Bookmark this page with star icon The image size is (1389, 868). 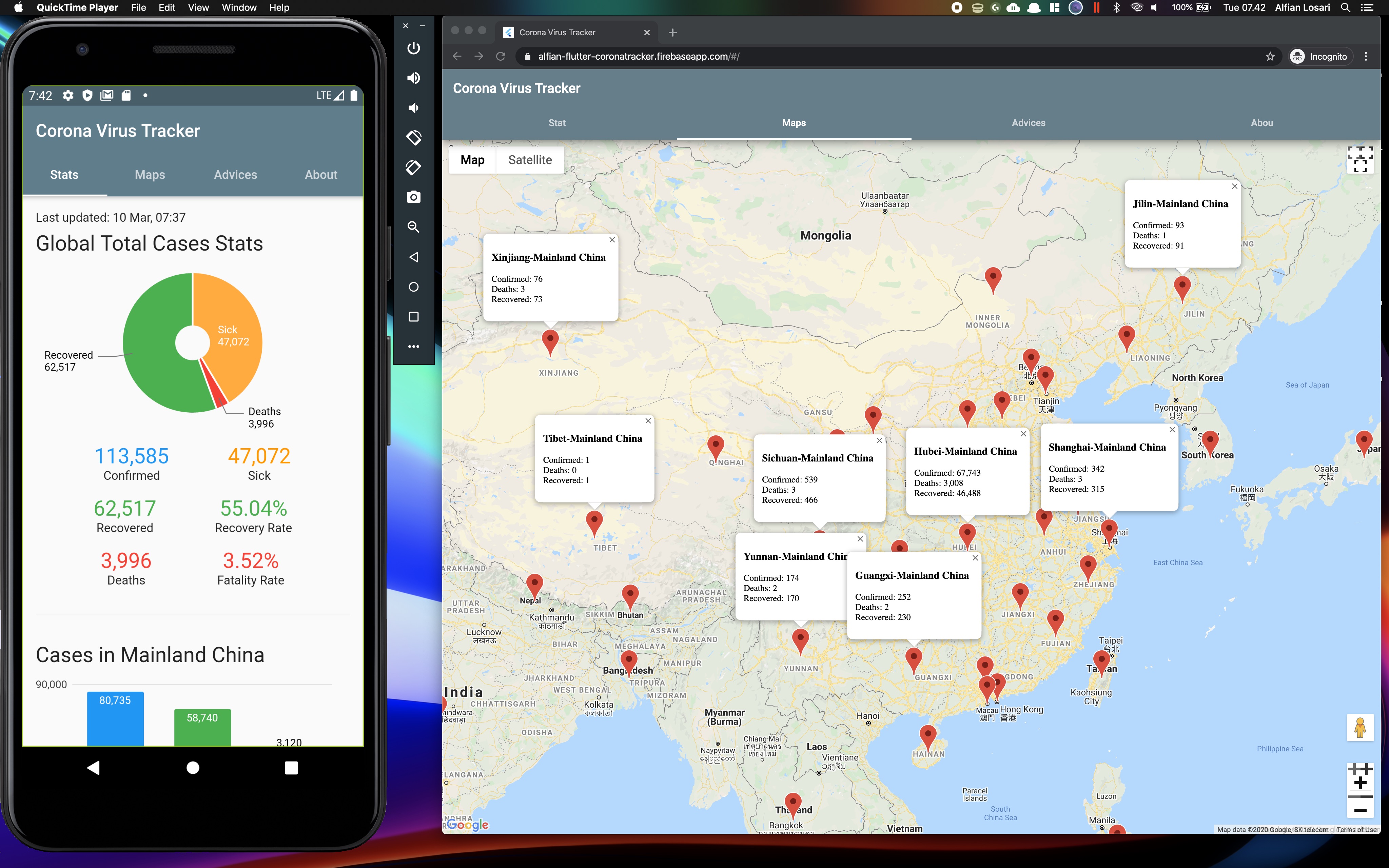click(x=1270, y=56)
